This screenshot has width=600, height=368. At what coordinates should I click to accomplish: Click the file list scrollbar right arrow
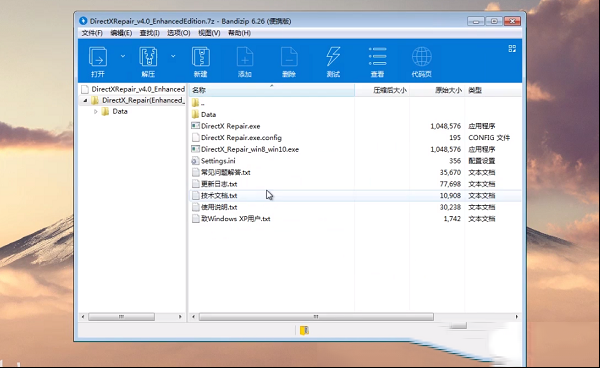(x=517, y=317)
